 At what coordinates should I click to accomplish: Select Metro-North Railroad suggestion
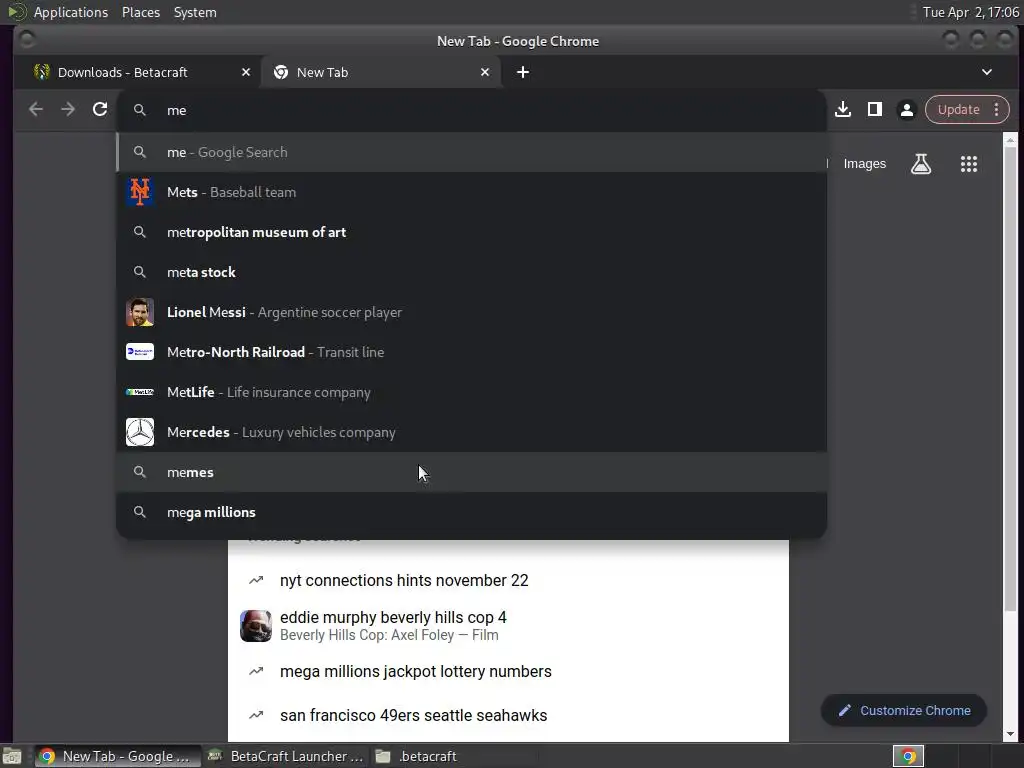pos(472,352)
